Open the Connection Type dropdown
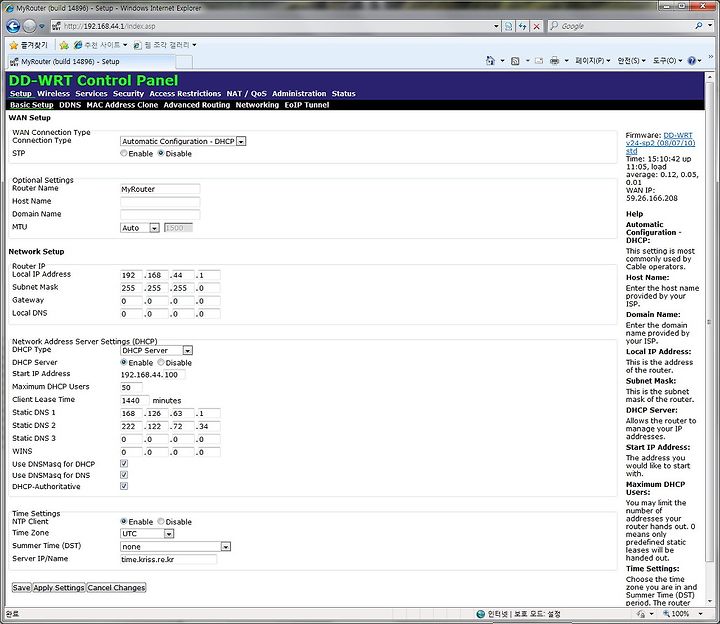The width and height of the screenshot is (720, 624). coord(183,141)
